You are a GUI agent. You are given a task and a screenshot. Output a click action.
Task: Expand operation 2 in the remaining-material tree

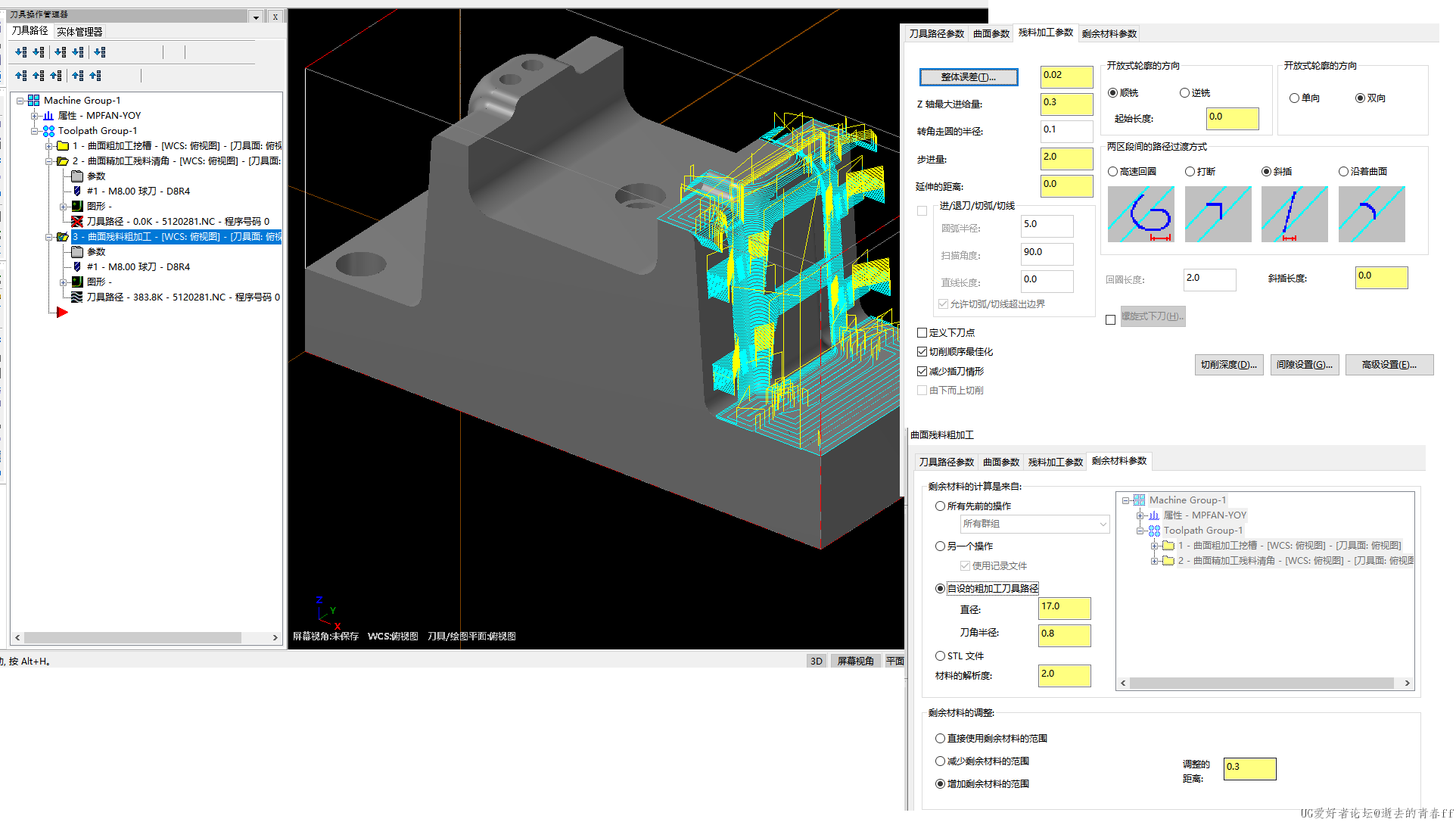point(1154,561)
